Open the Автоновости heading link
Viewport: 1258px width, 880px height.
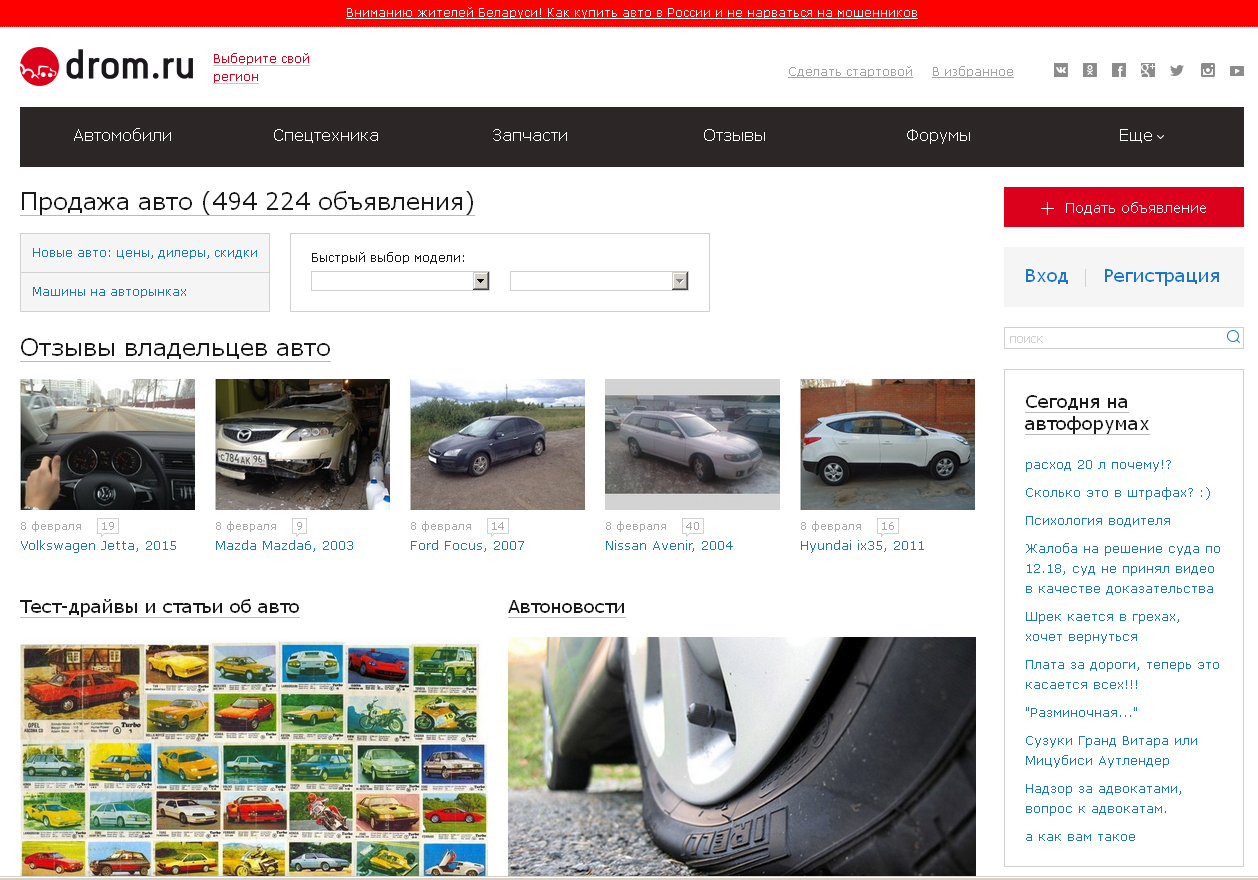click(x=566, y=607)
